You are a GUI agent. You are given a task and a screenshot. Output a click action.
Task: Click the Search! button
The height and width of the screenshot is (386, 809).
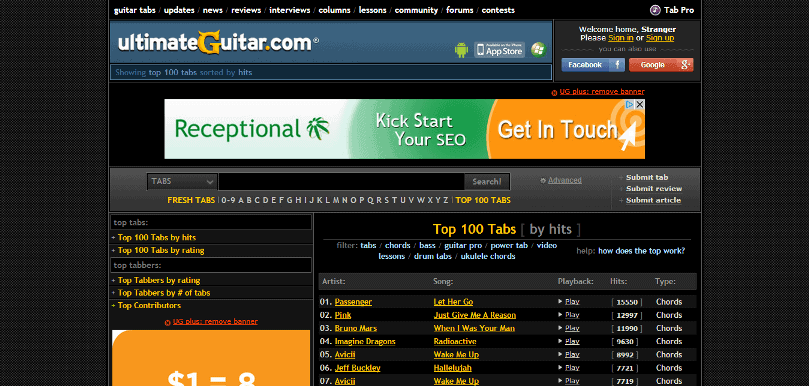pyautogui.click(x=487, y=182)
